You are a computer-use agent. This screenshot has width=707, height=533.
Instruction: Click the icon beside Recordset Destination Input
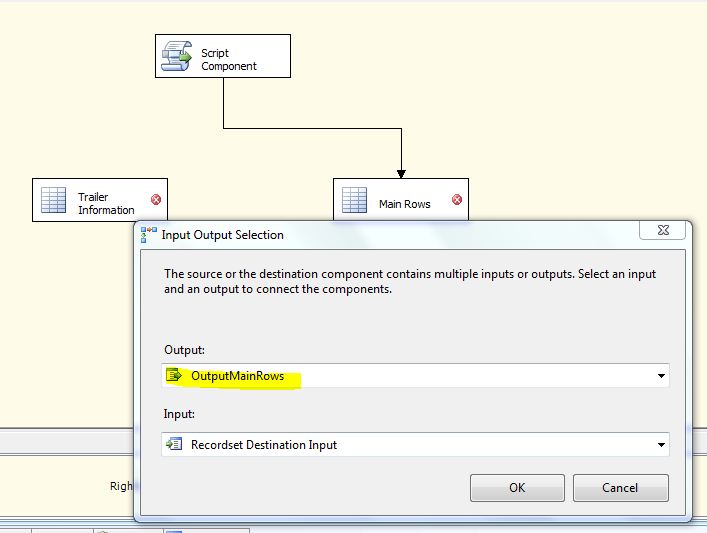(x=175, y=445)
